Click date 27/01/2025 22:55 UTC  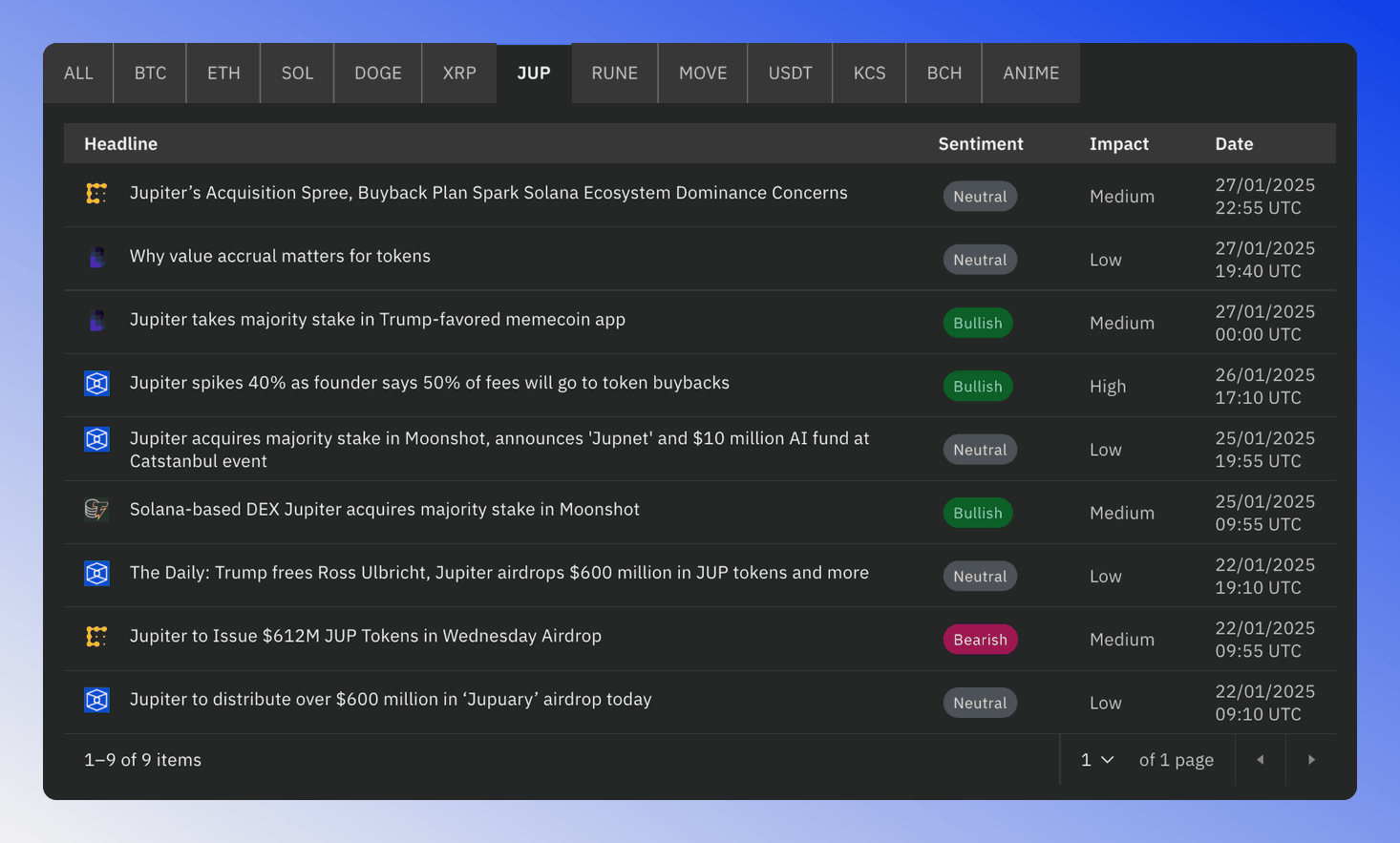(x=1265, y=197)
